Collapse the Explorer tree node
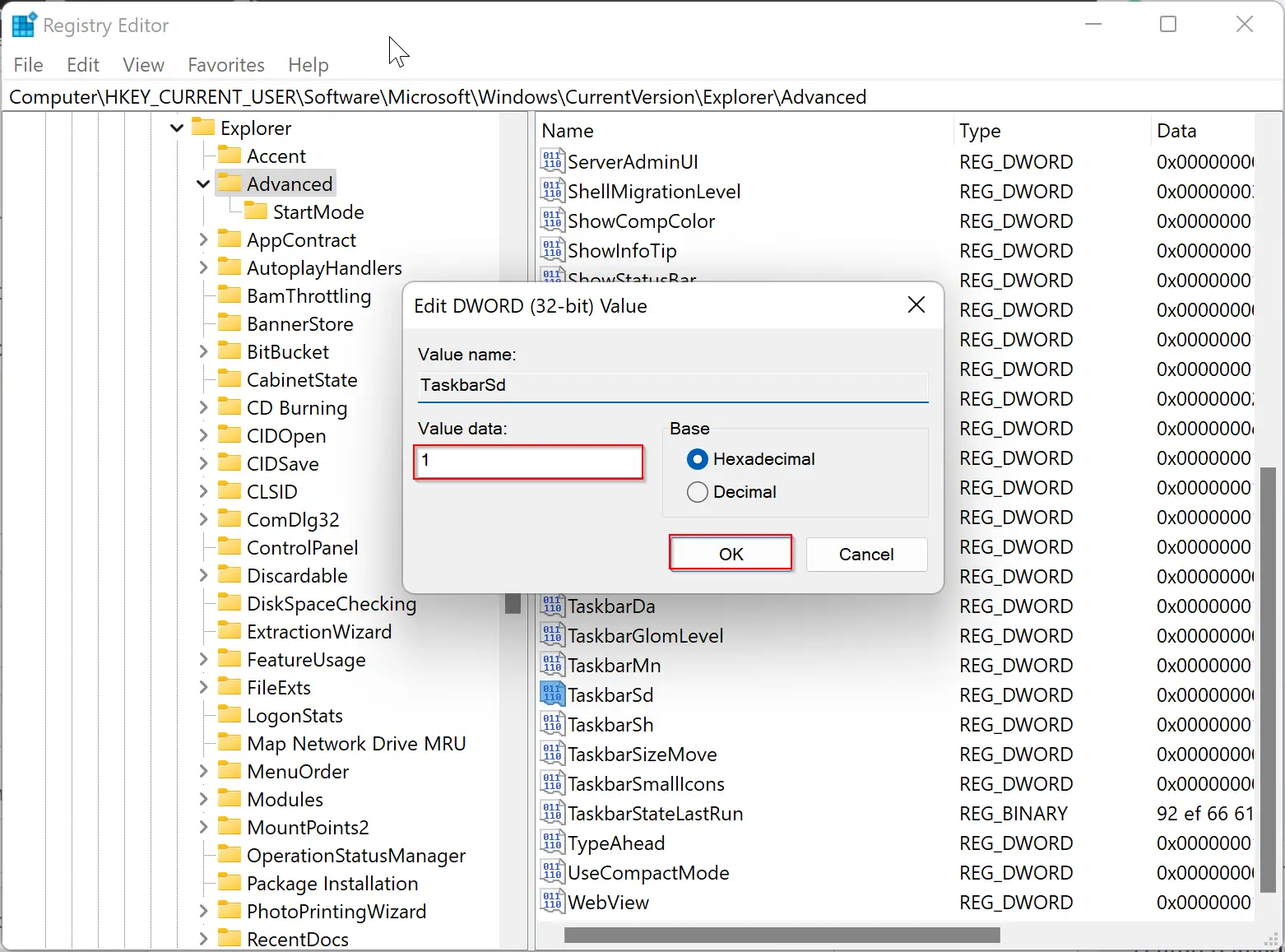Viewport: 1285px width, 952px height. coord(177,128)
